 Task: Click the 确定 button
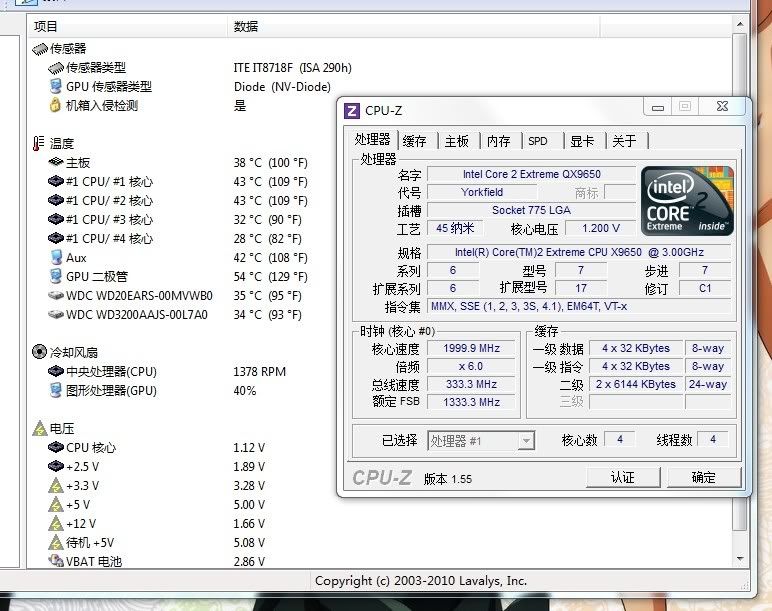click(x=704, y=477)
